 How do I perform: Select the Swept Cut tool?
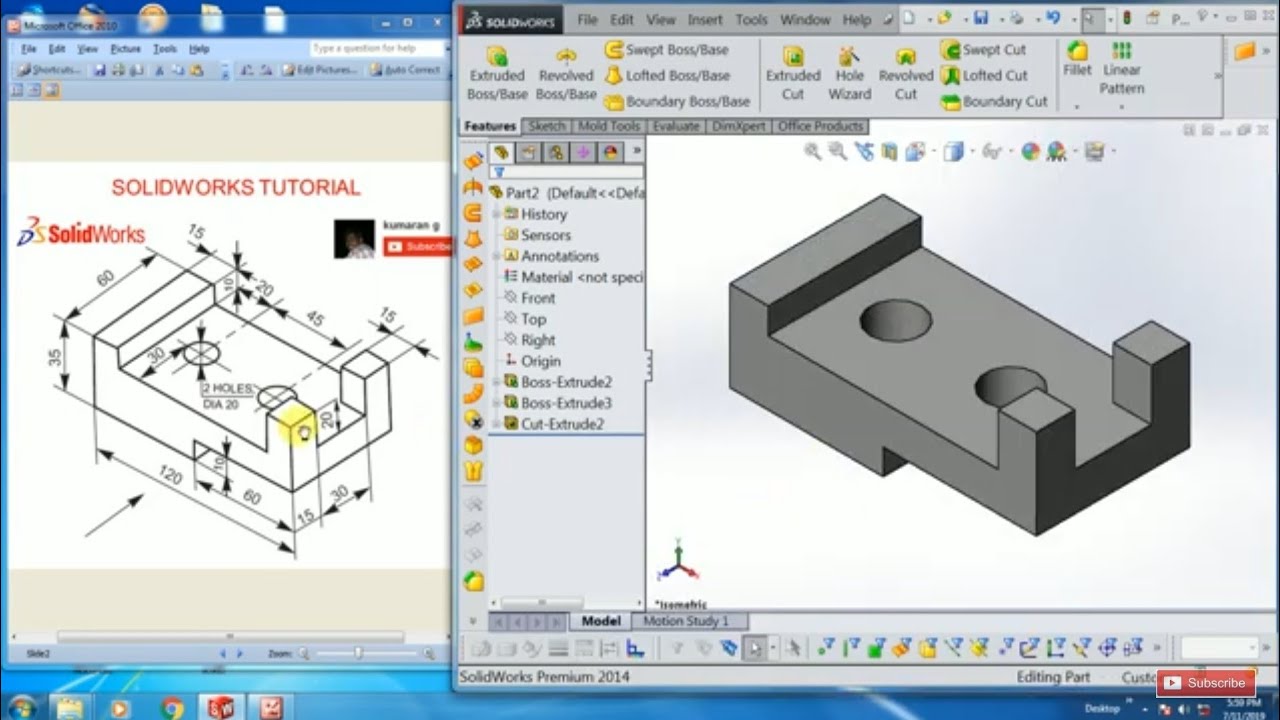tap(984, 50)
